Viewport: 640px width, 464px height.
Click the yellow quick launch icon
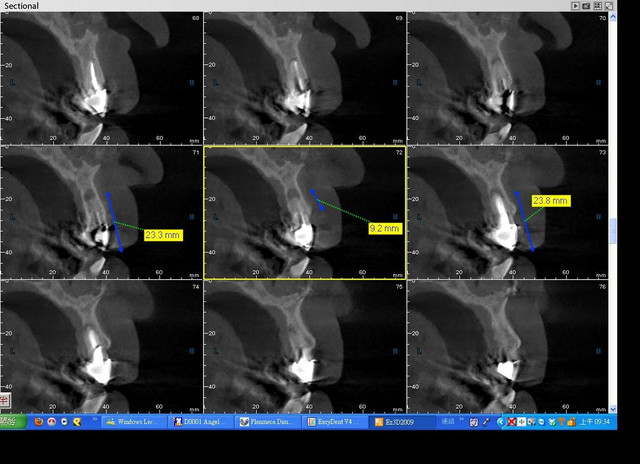(77, 422)
